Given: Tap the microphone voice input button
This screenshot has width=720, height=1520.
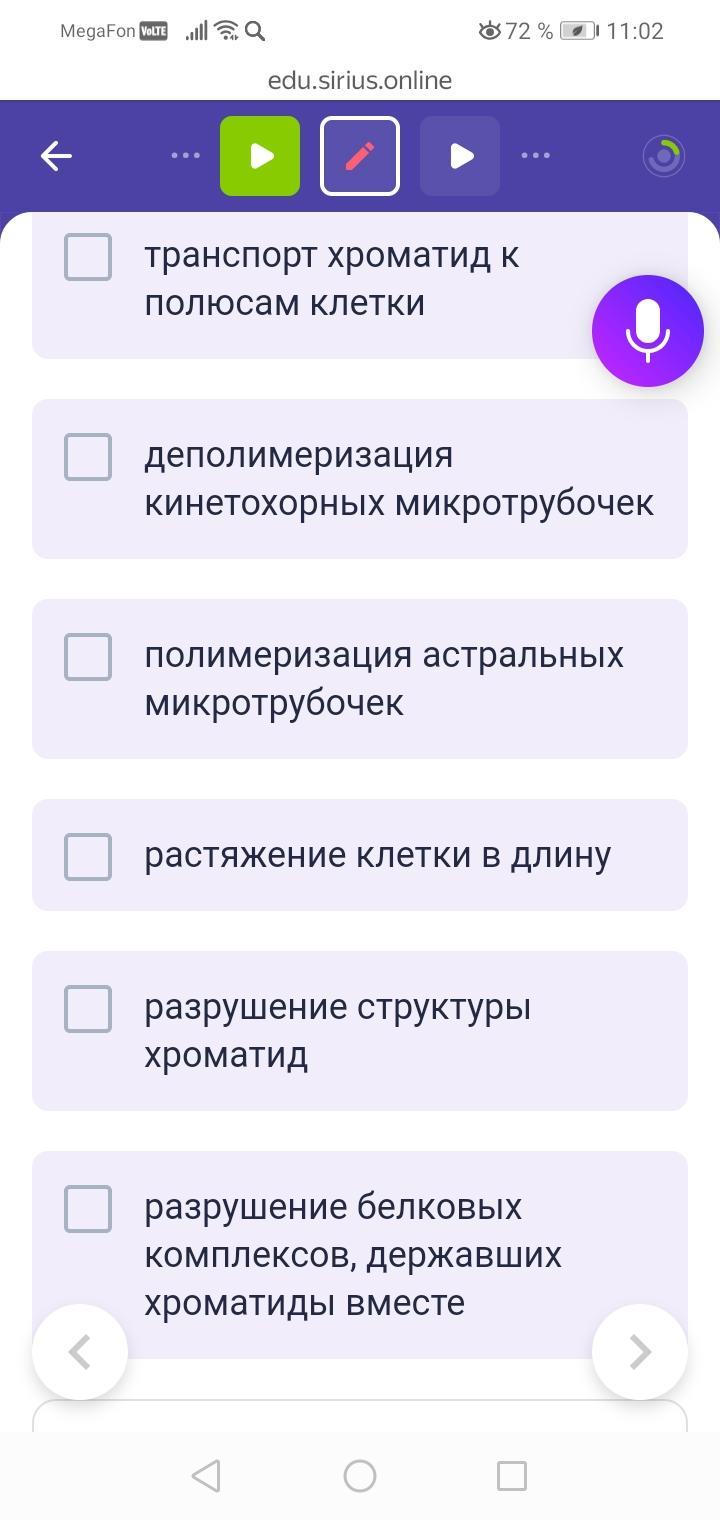Looking at the screenshot, I should click(647, 331).
